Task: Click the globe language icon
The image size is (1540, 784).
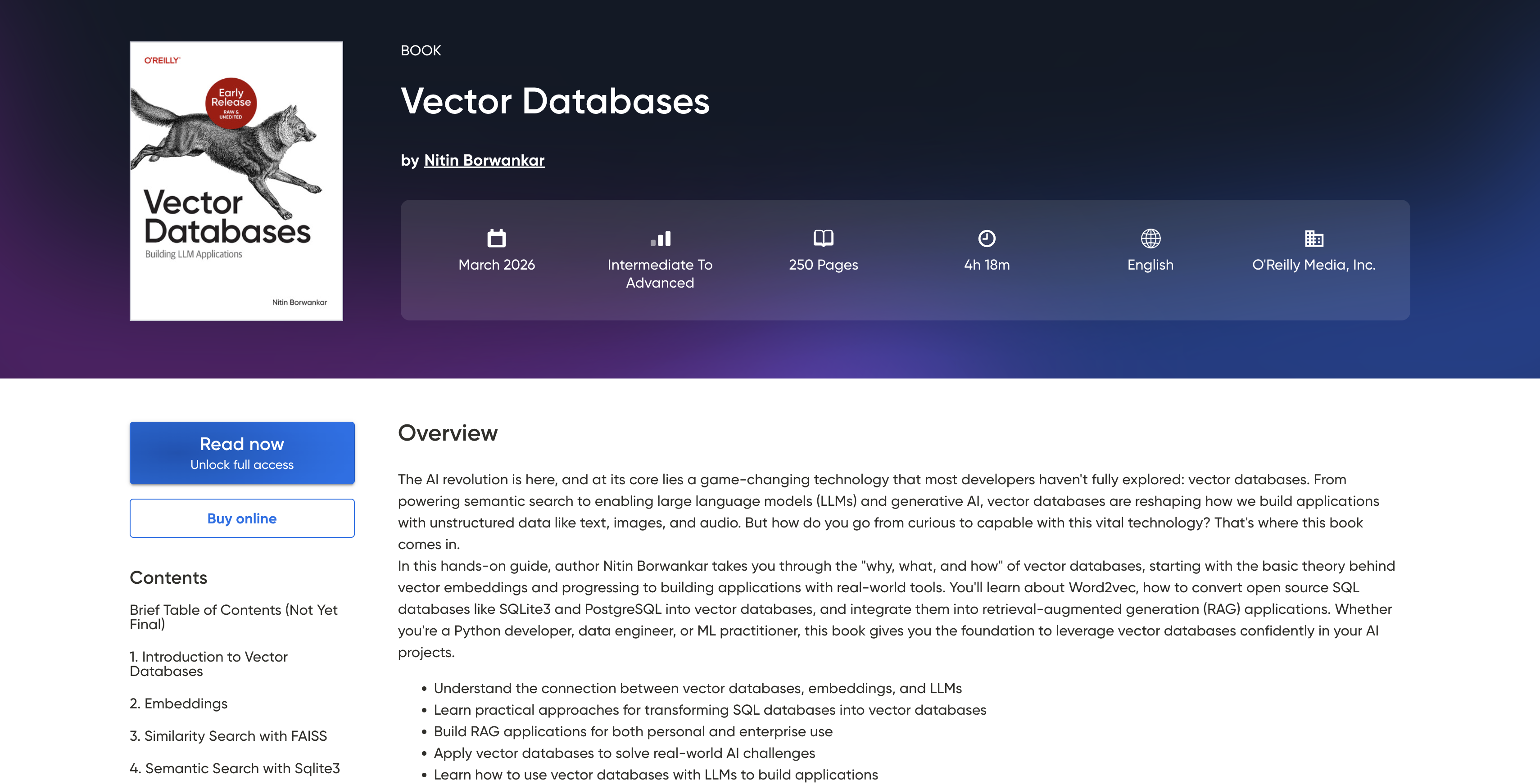Action: pos(1150,239)
